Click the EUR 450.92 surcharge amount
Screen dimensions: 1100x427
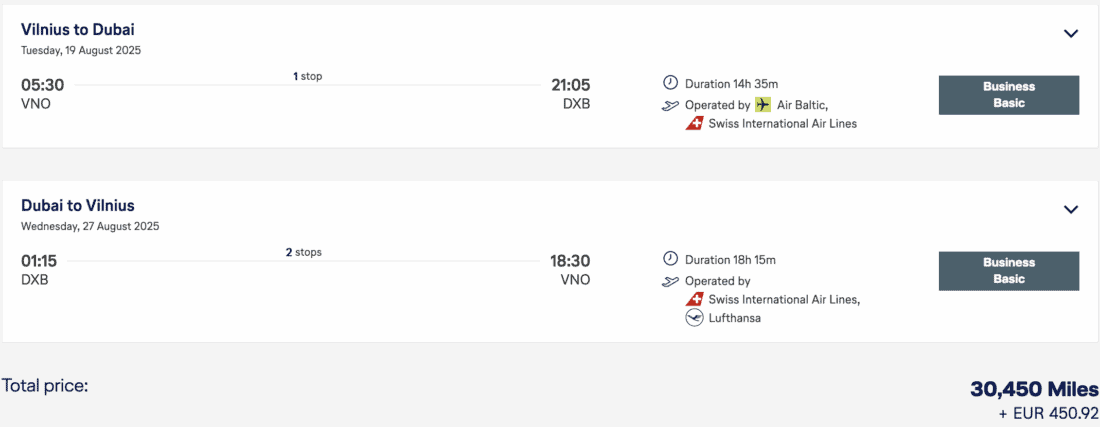click(1050, 412)
